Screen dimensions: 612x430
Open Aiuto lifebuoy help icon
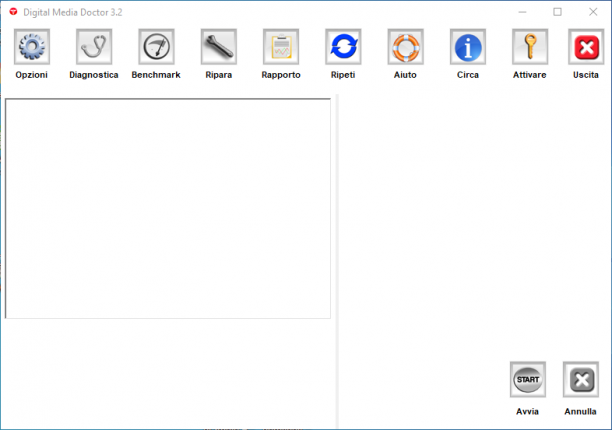[x=406, y=46]
